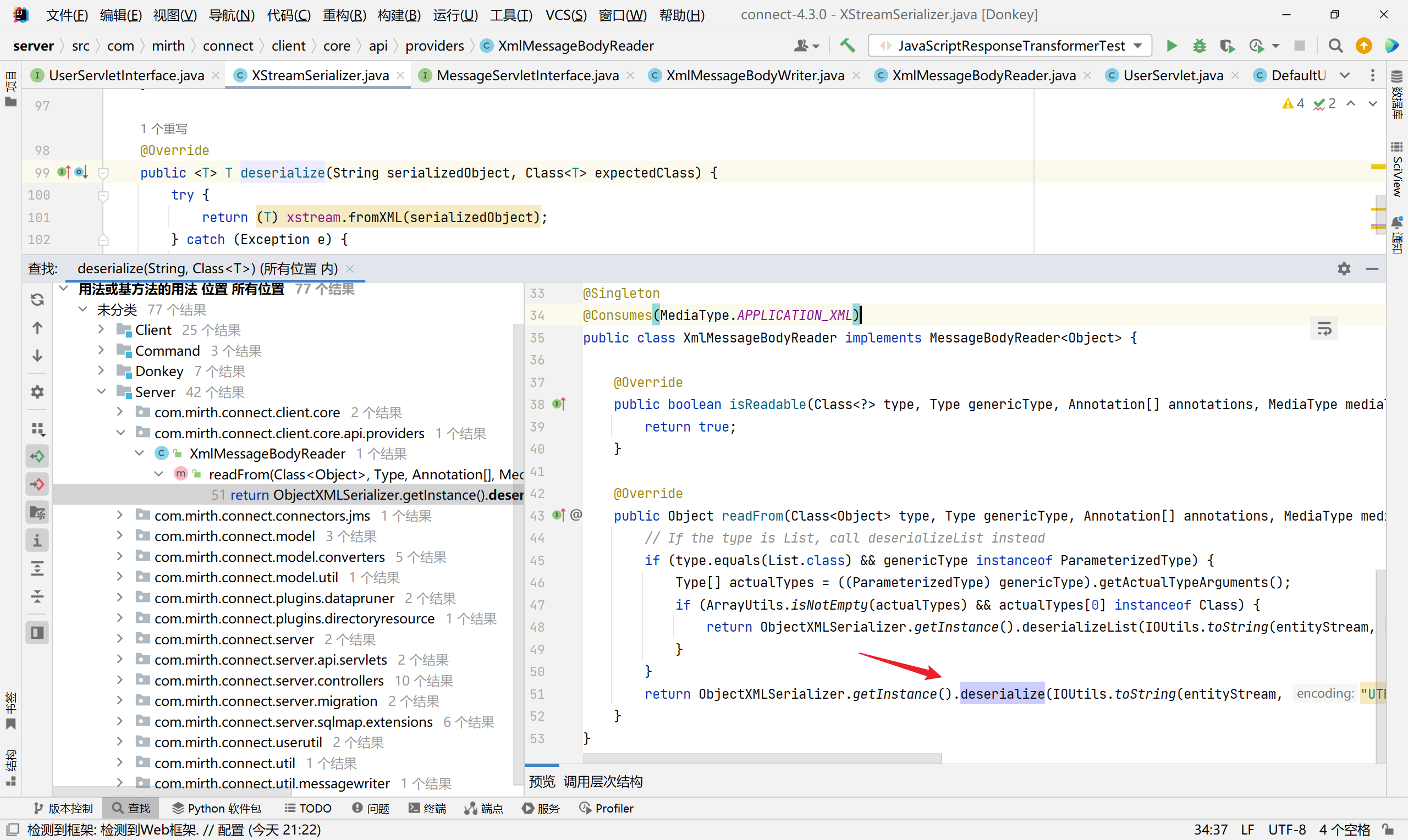Image resolution: width=1408 pixels, height=840 pixels.
Task: Switch to 调用层次结构 tab
Action: (603, 782)
